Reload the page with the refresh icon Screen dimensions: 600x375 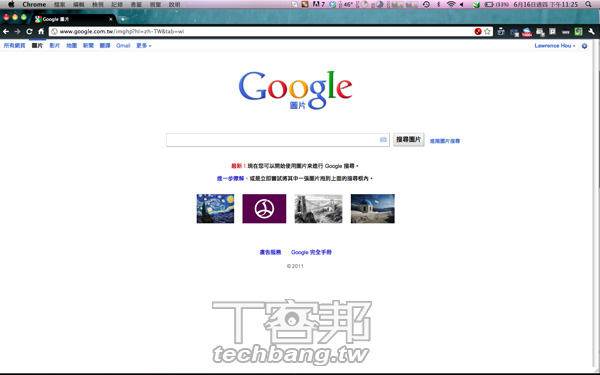(x=29, y=31)
